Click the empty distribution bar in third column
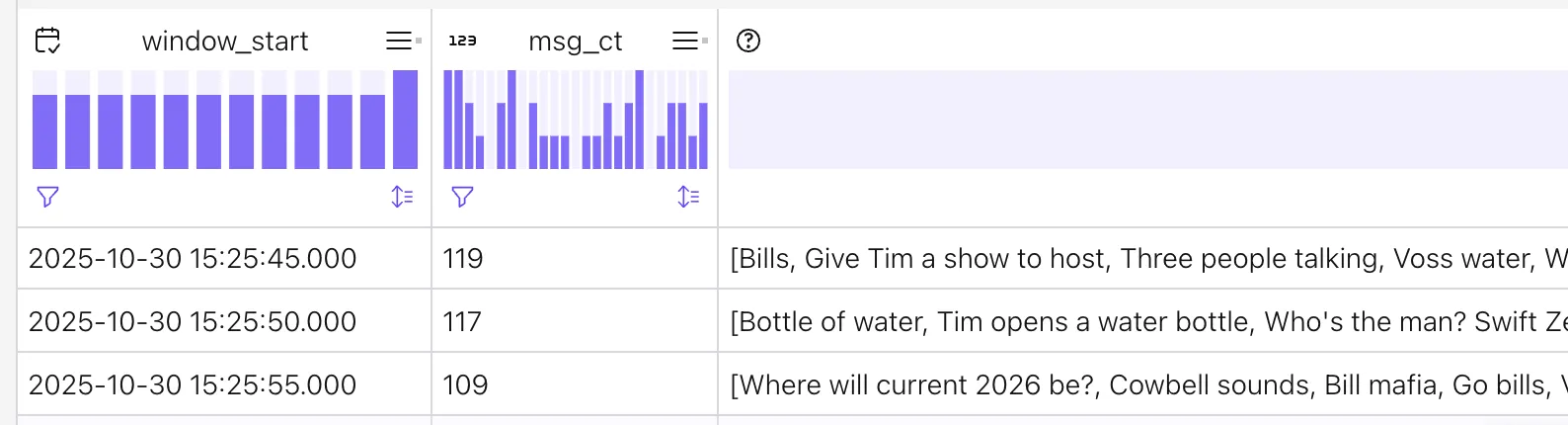The image size is (1568, 425). [x=1147, y=120]
